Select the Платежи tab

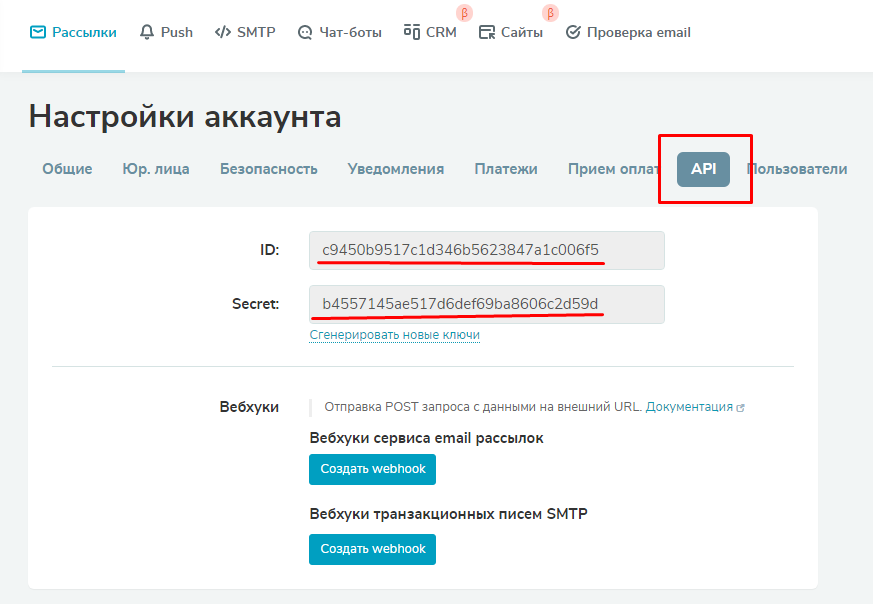click(x=506, y=169)
